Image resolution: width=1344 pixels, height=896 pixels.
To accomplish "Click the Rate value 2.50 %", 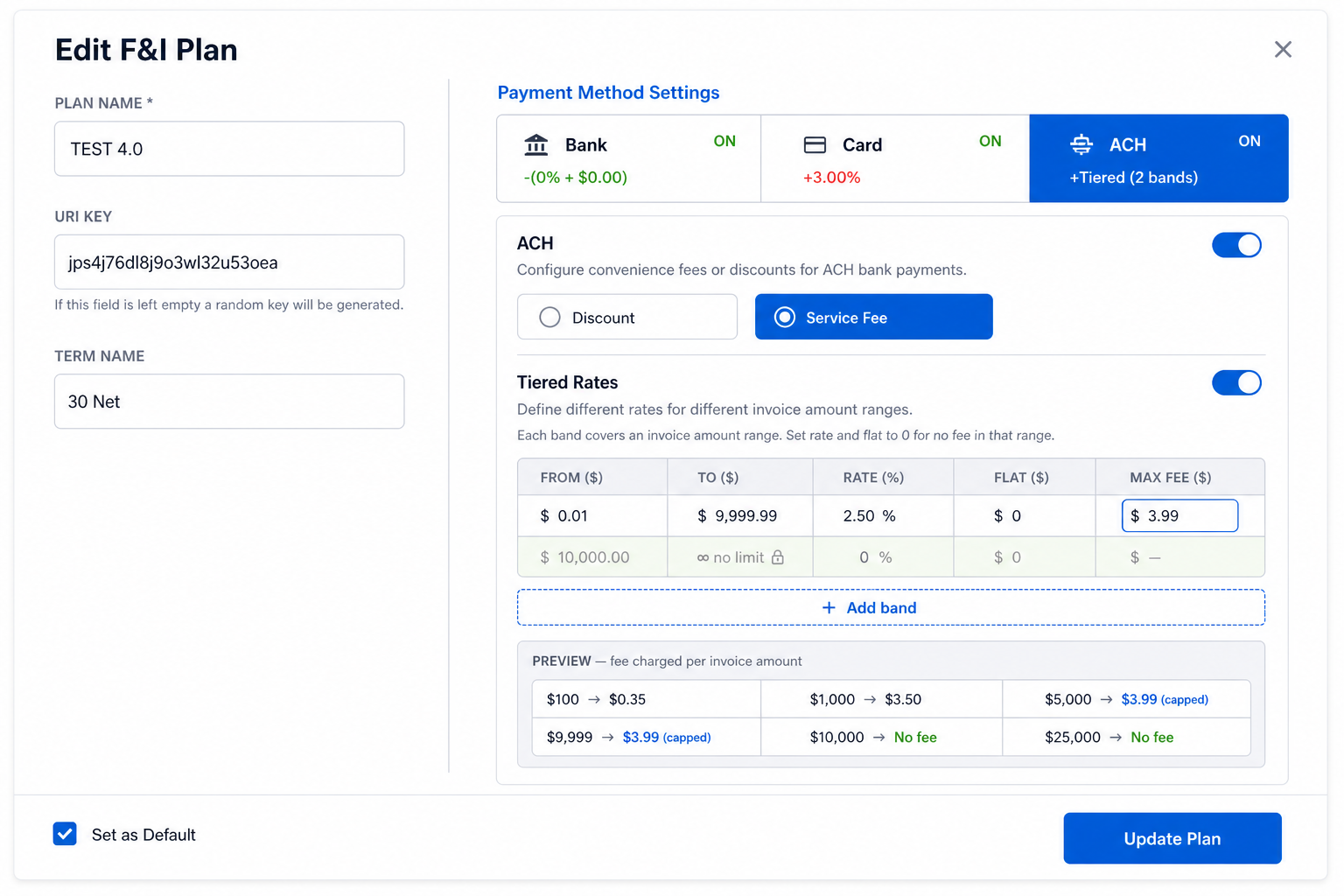I will pos(869,516).
